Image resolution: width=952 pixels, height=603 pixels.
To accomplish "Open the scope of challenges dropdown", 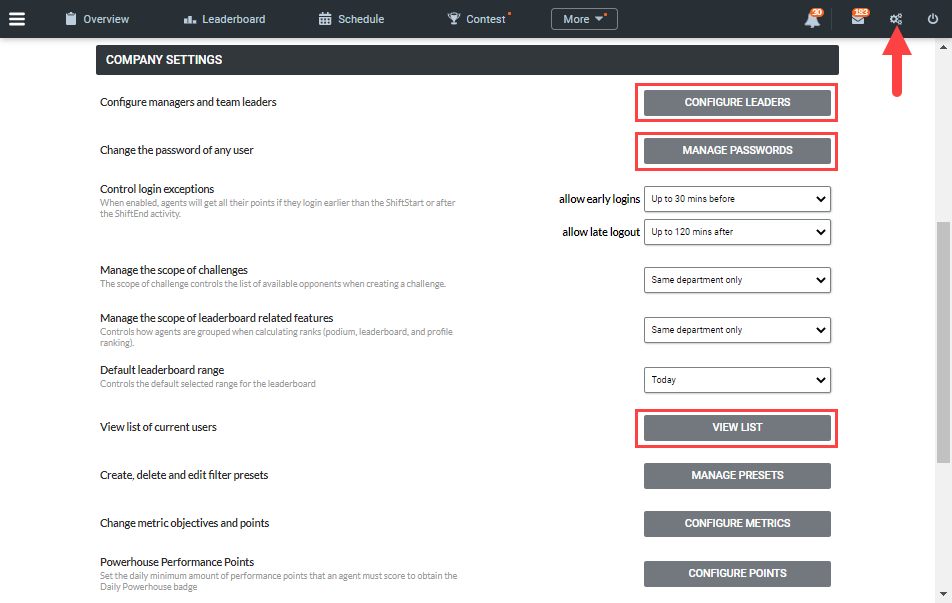I will (737, 280).
